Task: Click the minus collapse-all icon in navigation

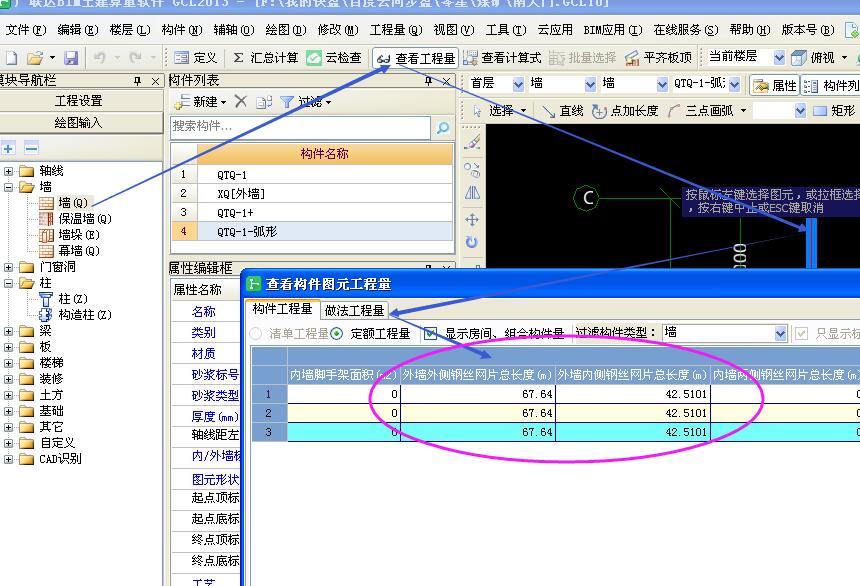Action: [31, 148]
